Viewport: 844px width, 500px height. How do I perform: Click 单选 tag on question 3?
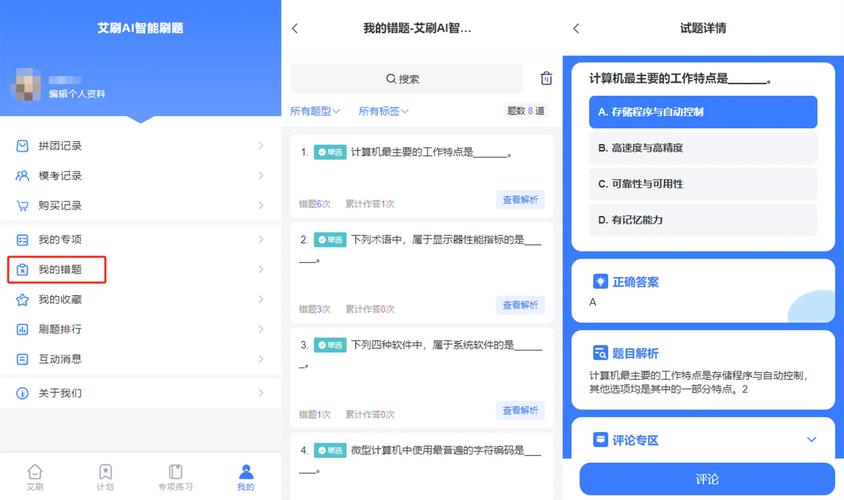tap(330, 345)
